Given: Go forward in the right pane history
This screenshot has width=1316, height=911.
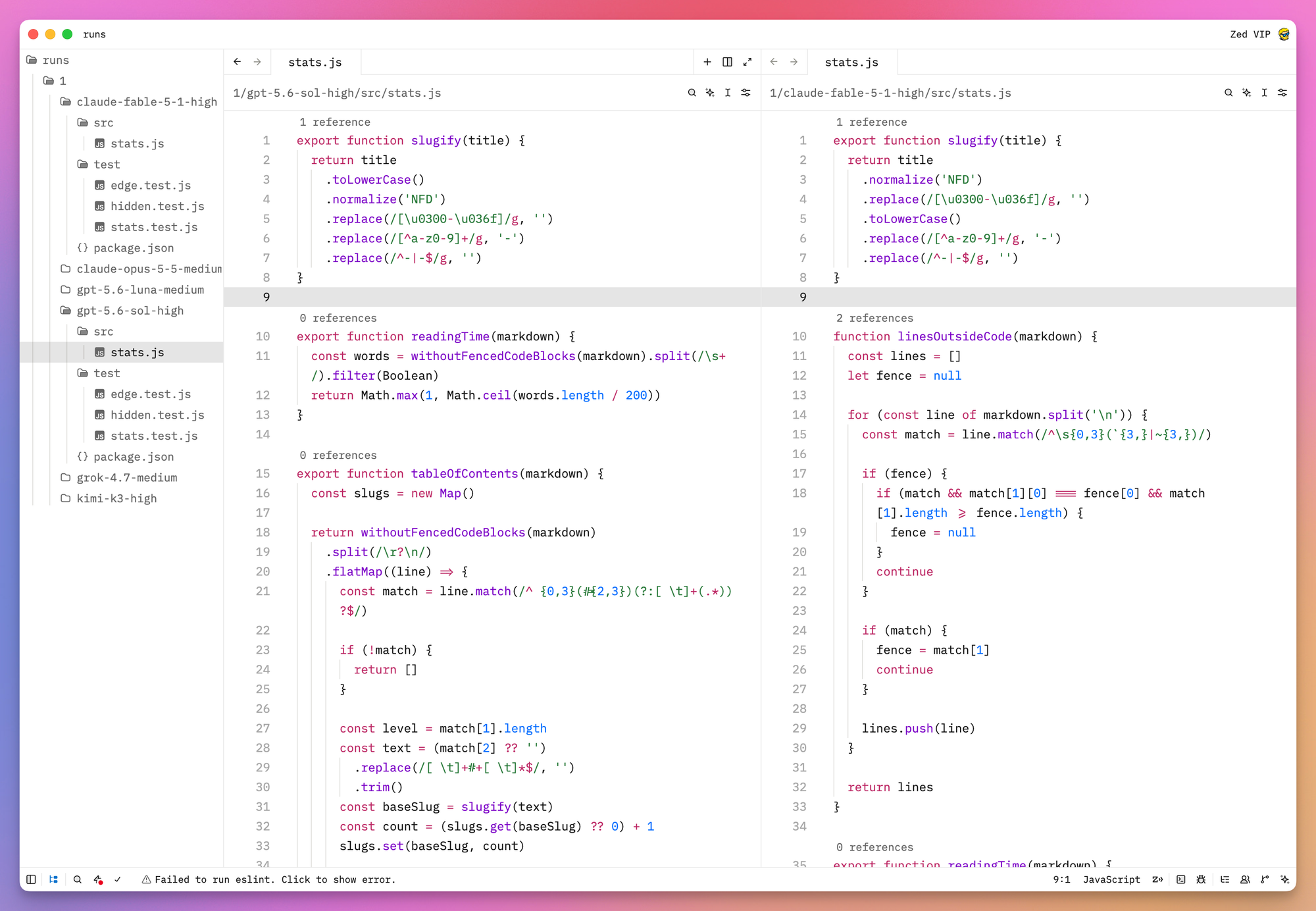Looking at the screenshot, I should [794, 62].
